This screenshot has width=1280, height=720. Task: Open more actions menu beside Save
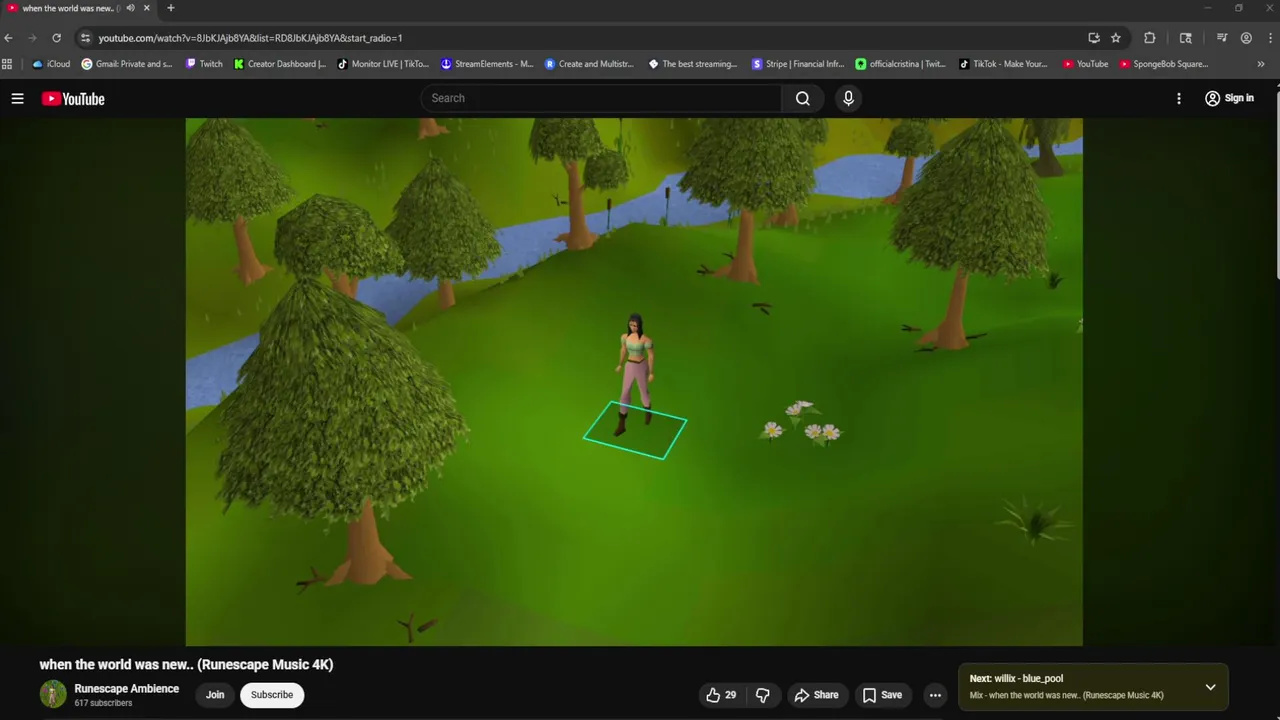[x=935, y=695]
